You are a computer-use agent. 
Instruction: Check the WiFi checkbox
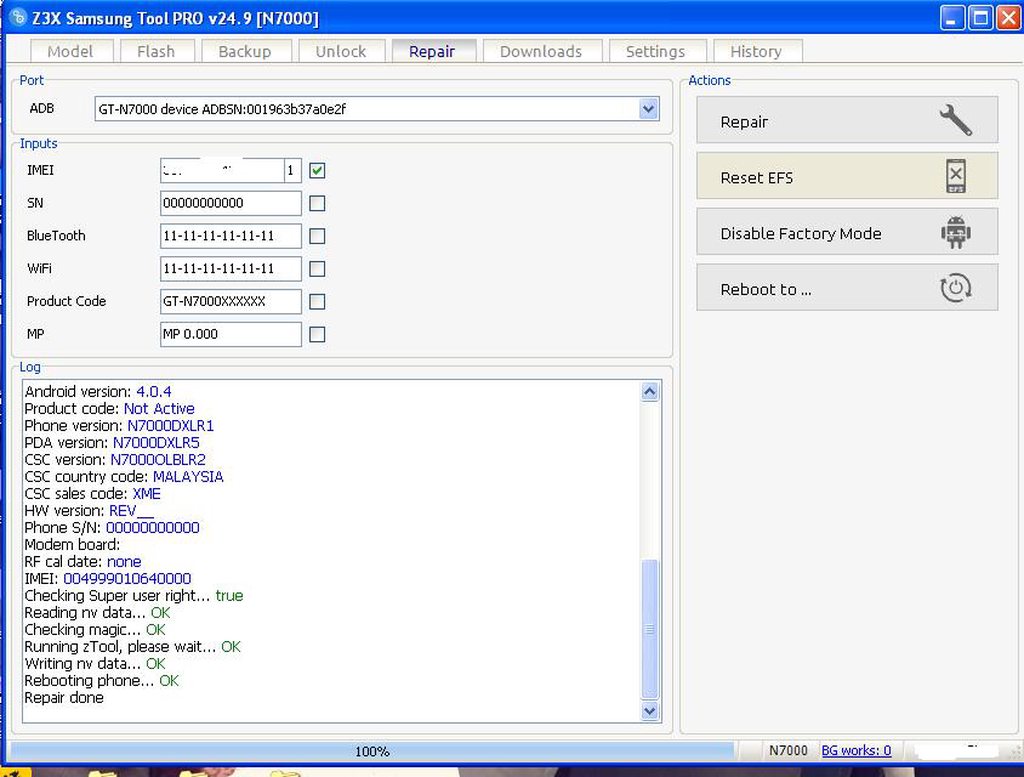point(317,268)
